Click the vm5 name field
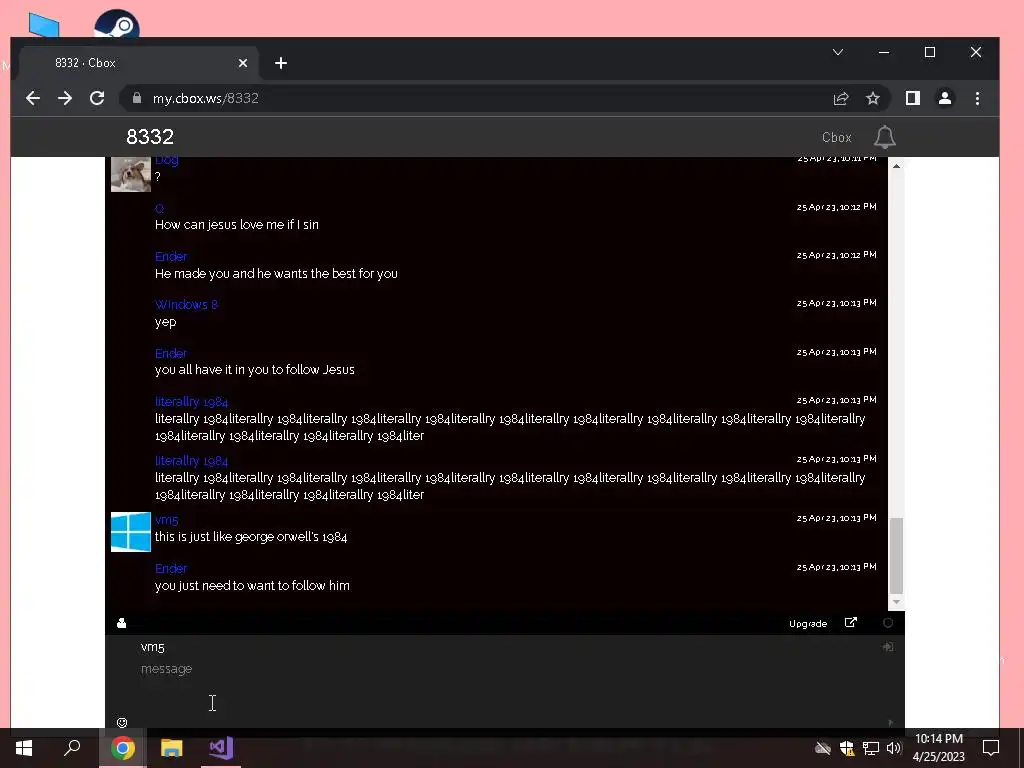This screenshot has width=1024, height=768. coord(504,647)
